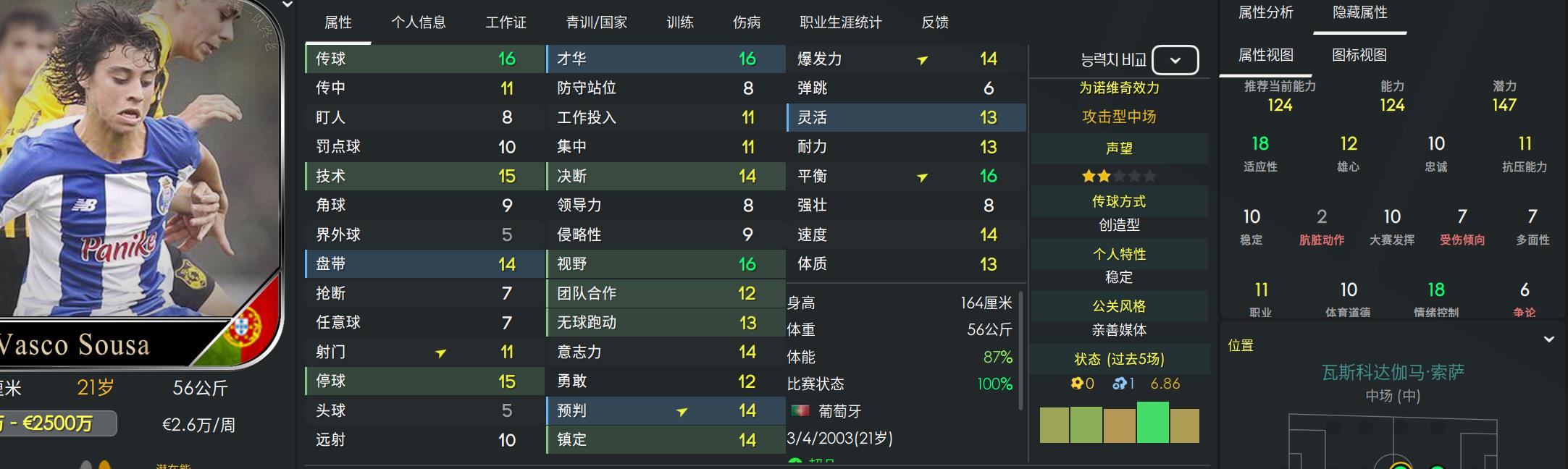Click the bright green form bar

[1152, 423]
